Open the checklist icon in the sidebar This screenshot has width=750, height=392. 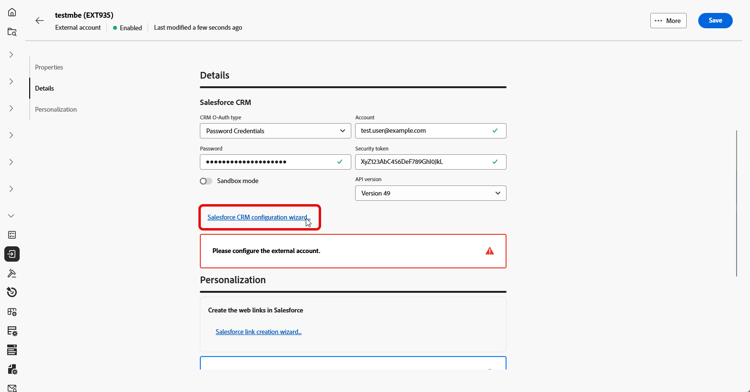[12, 235]
